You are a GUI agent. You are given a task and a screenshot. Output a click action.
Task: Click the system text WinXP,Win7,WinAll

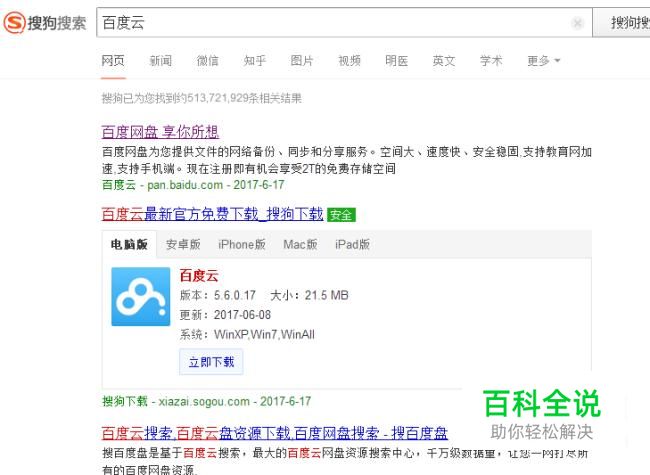(x=264, y=334)
